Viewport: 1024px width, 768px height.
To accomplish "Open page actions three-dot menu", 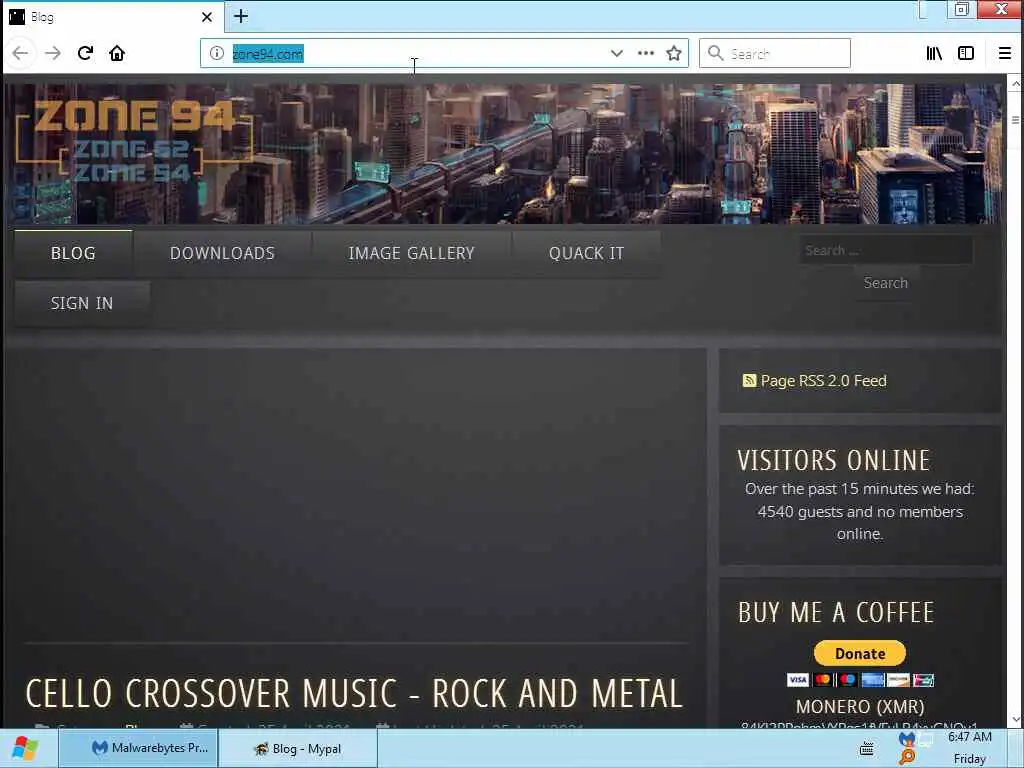I will 646,54.
